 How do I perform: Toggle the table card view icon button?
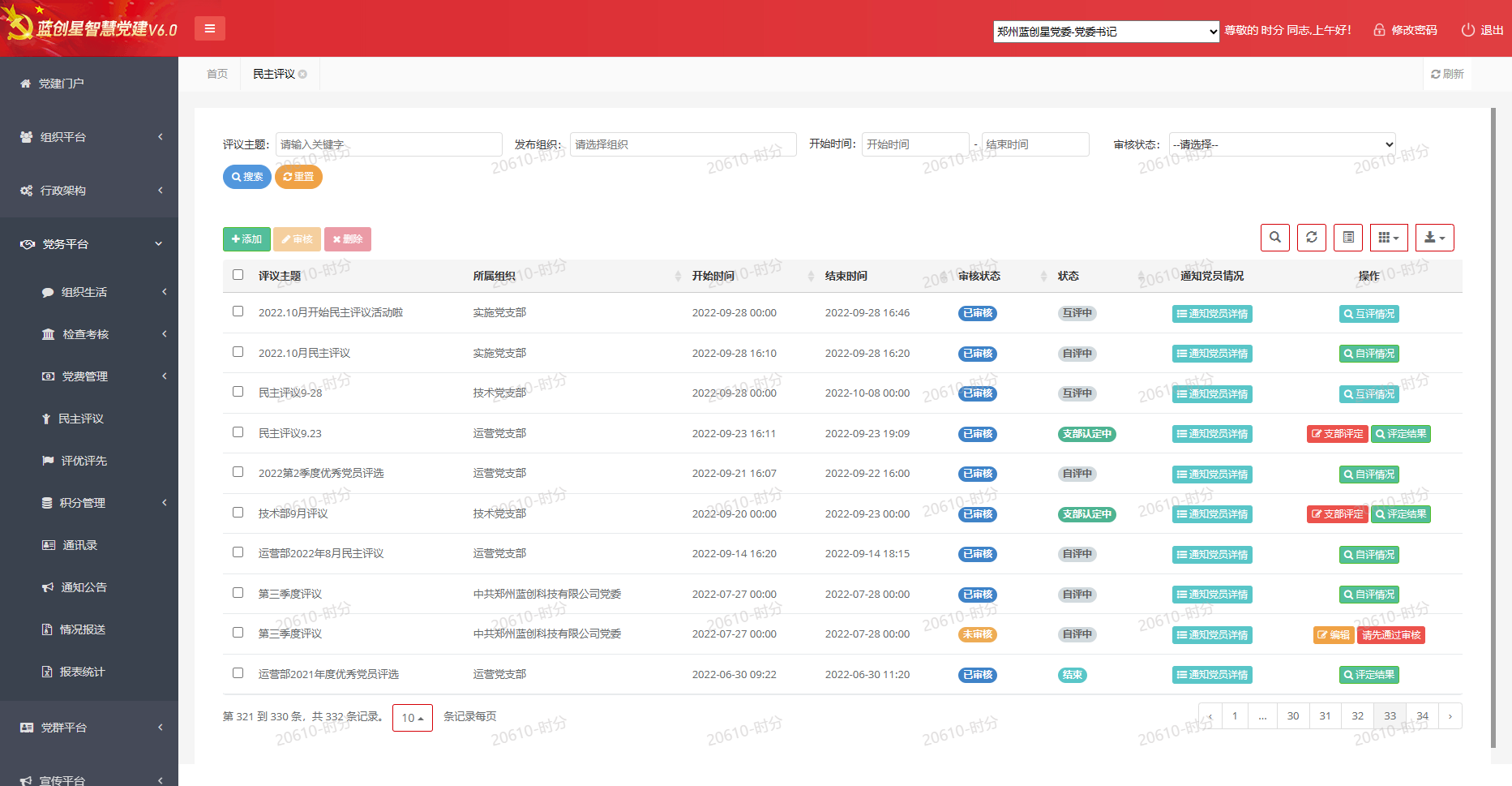tap(1348, 238)
